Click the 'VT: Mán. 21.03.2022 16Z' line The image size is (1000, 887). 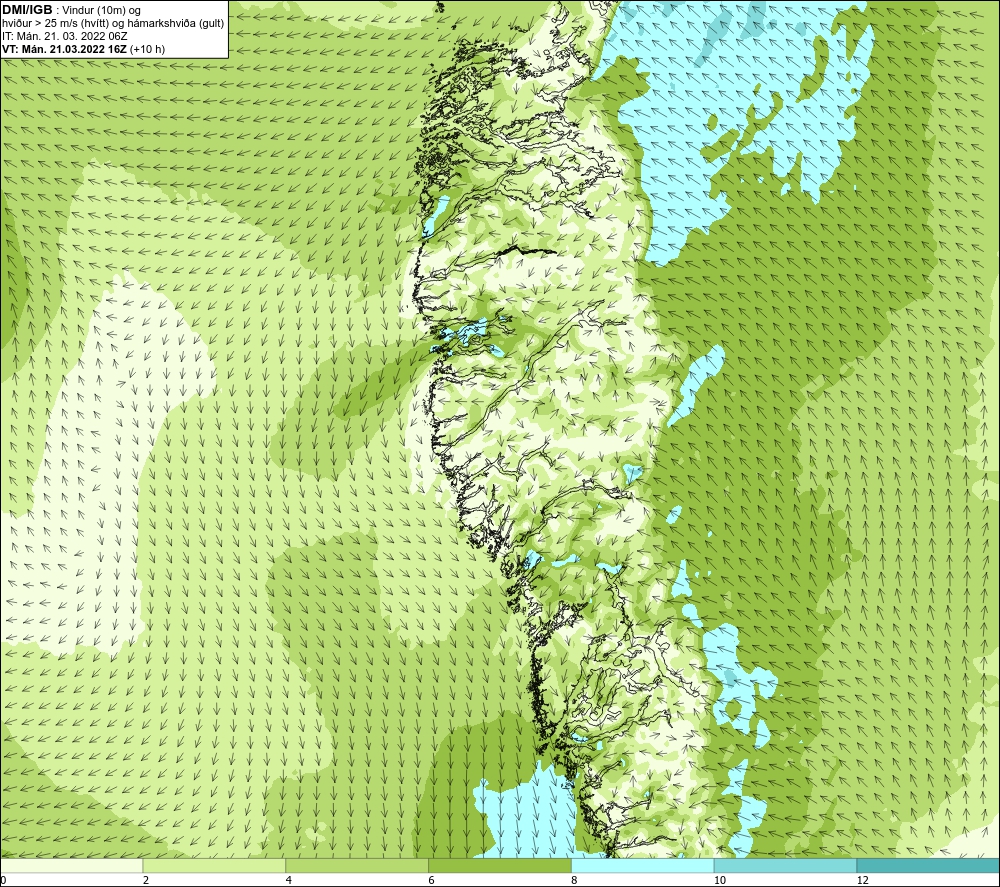[64, 49]
